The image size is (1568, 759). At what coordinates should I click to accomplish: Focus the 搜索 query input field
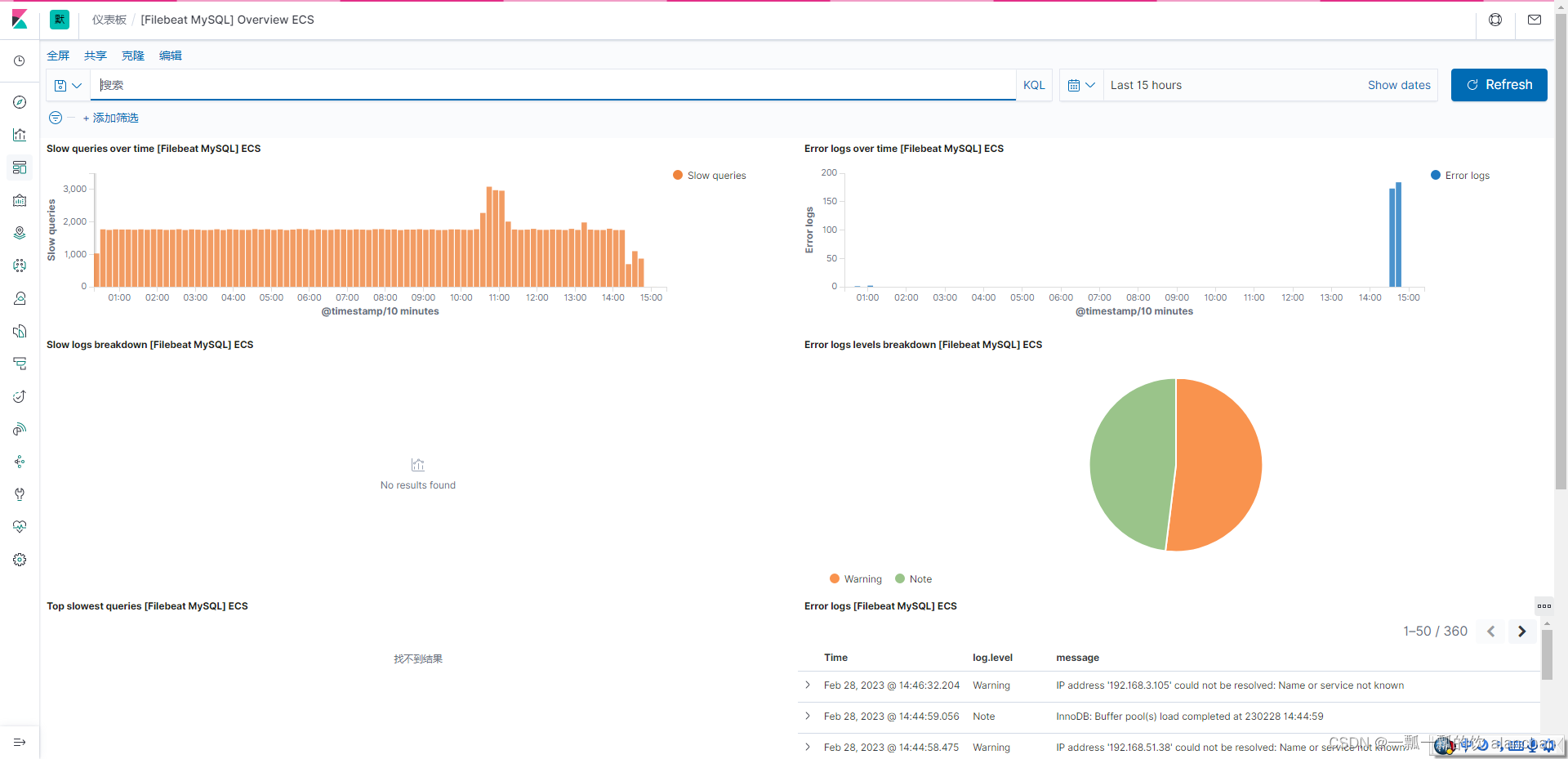553,85
